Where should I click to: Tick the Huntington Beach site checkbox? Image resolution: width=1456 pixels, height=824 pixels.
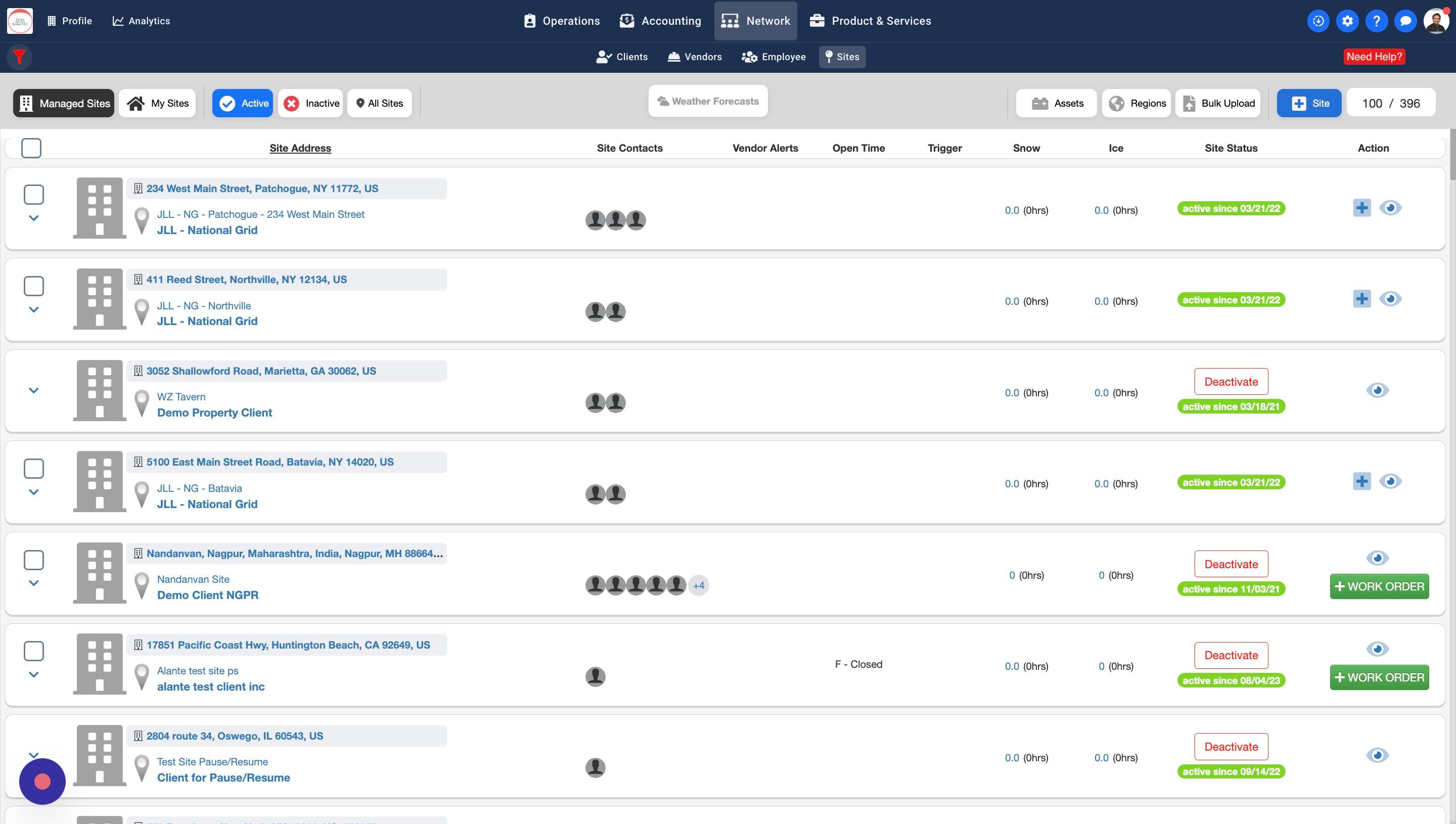(34, 651)
